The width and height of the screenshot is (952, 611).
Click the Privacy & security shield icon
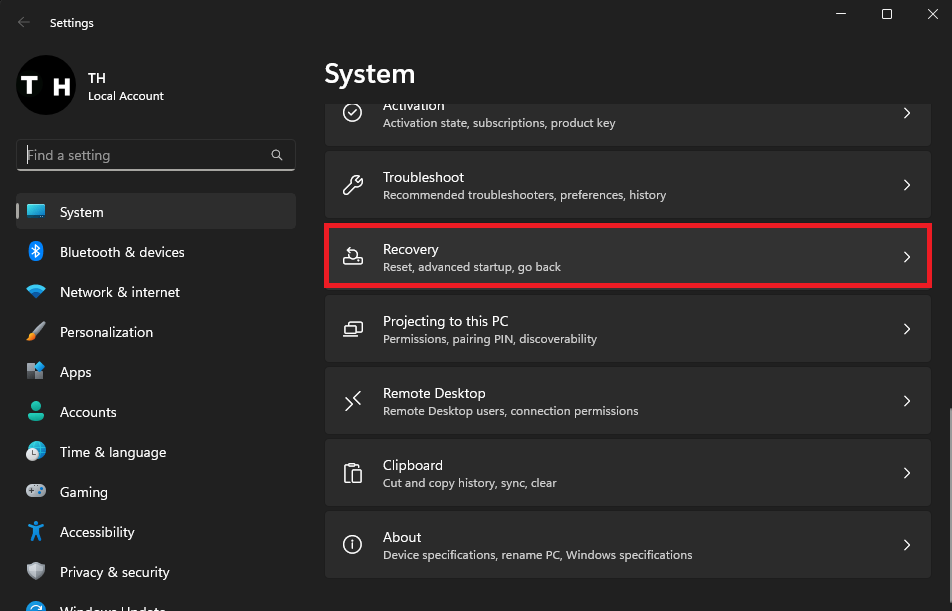pyautogui.click(x=36, y=572)
